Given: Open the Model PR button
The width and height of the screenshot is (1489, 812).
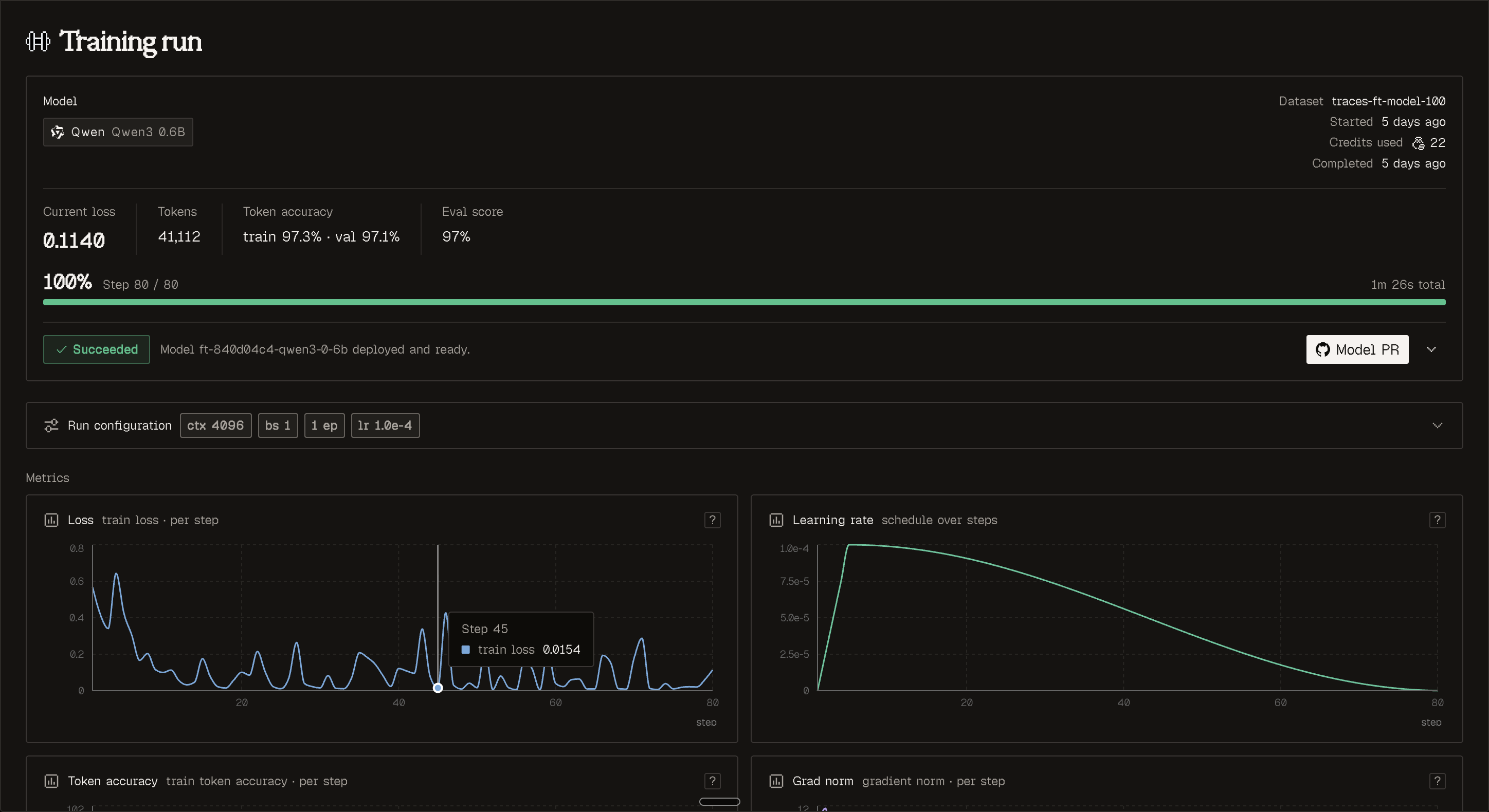Looking at the screenshot, I should 1357,349.
